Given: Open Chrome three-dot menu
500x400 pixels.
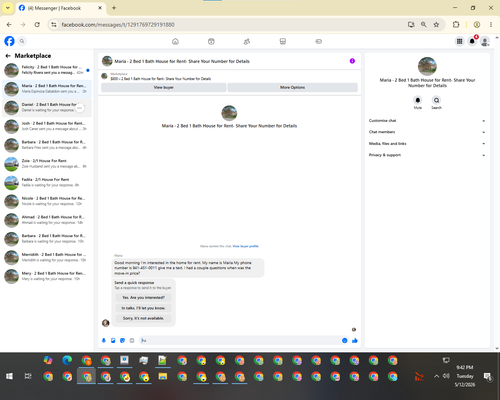Looking at the screenshot, I should pos(491,25).
